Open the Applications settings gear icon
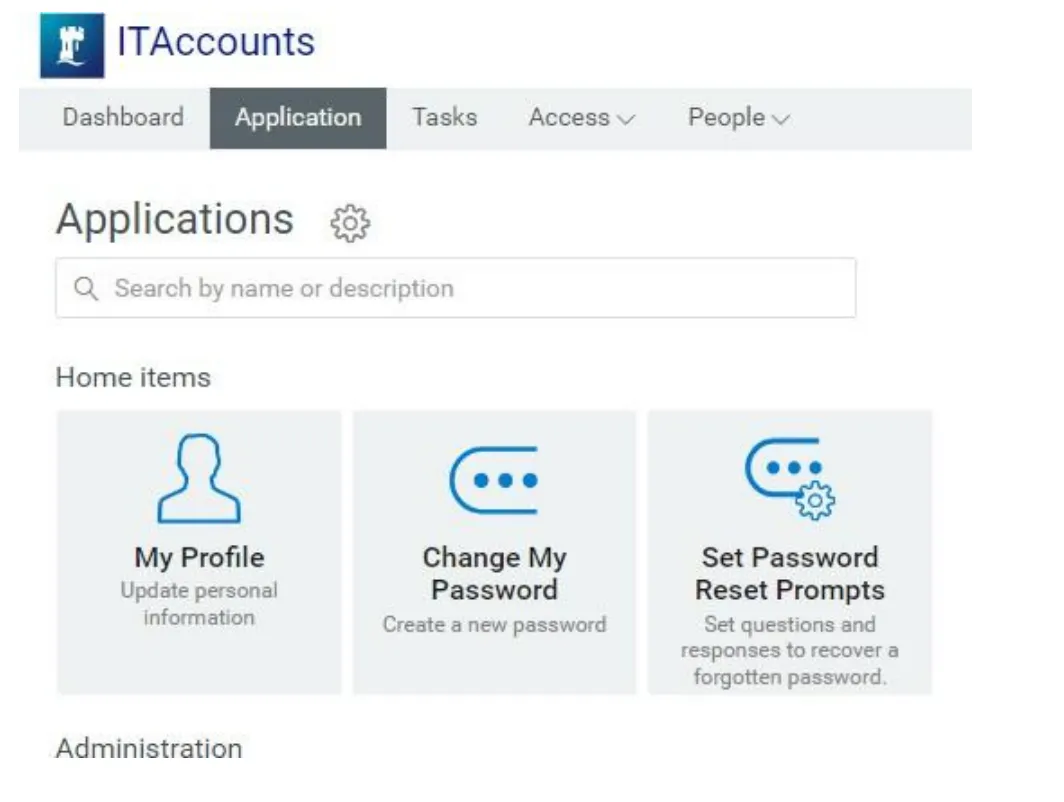 [350, 223]
